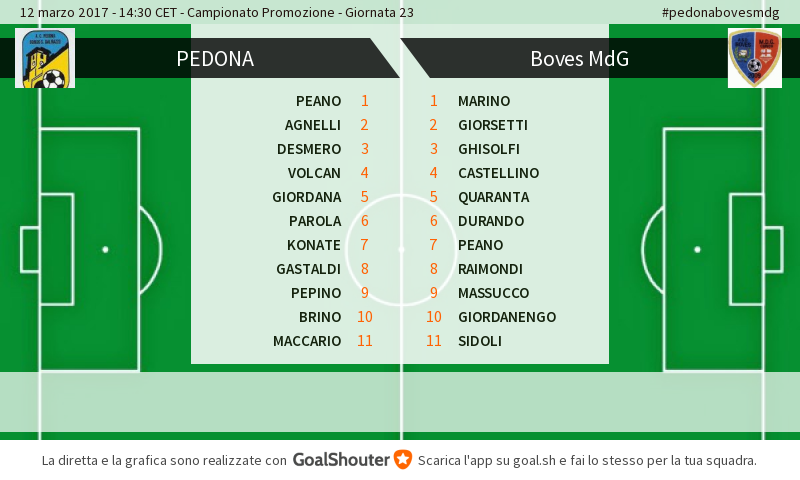
Task: Click the match date and league text
Action: (217, 12)
